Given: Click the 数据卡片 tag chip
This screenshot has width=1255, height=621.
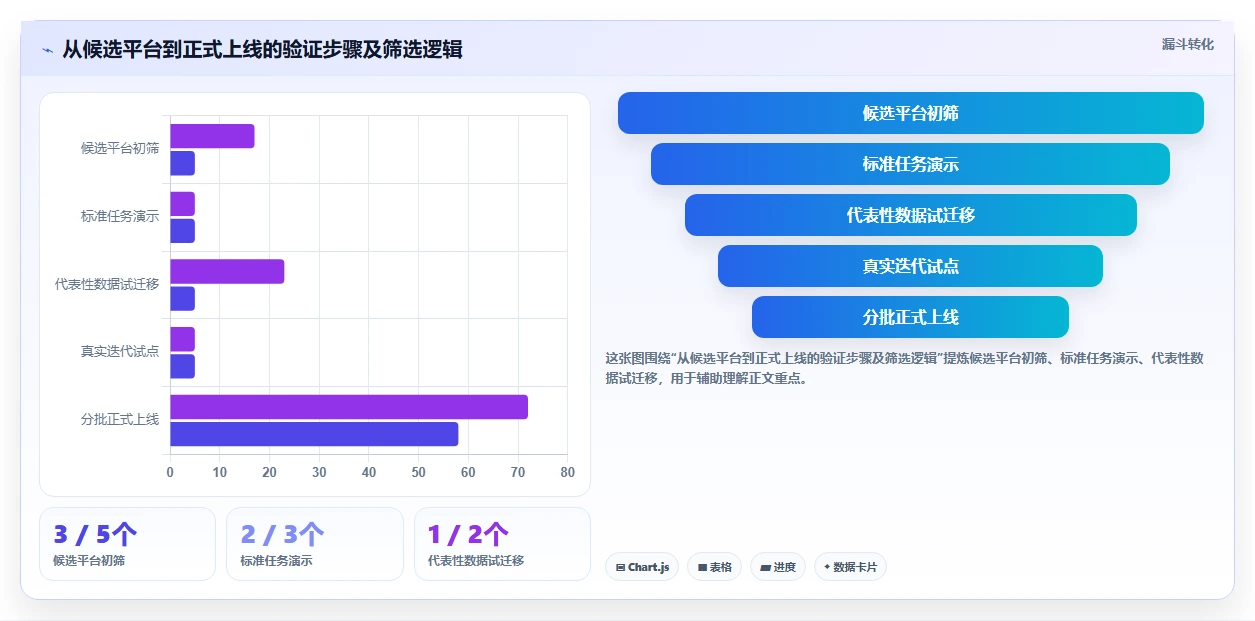Looking at the screenshot, I should click(850, 567).
